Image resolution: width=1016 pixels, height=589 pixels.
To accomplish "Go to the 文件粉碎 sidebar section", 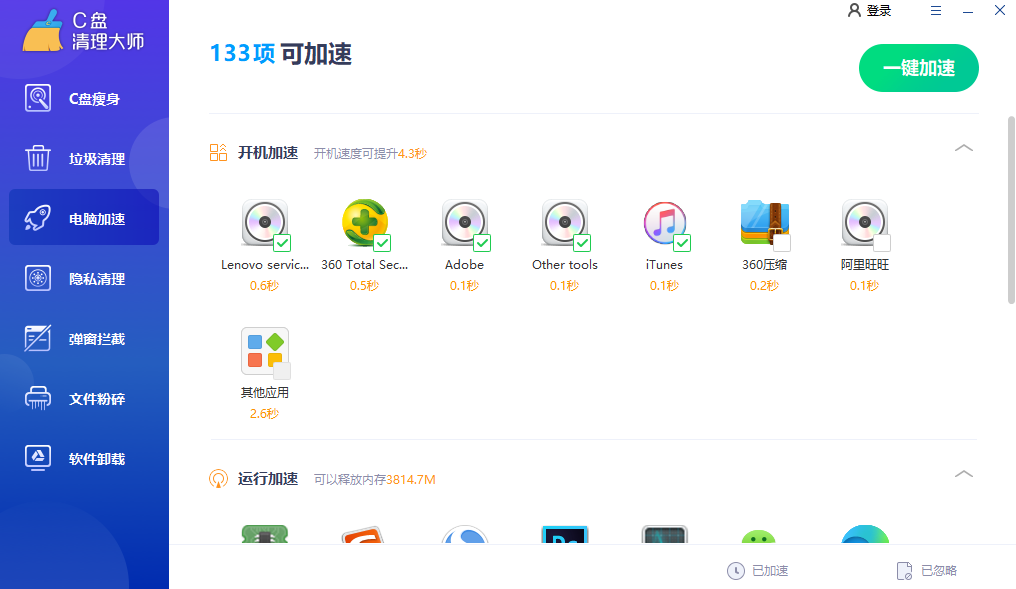I will click(84, 398).
